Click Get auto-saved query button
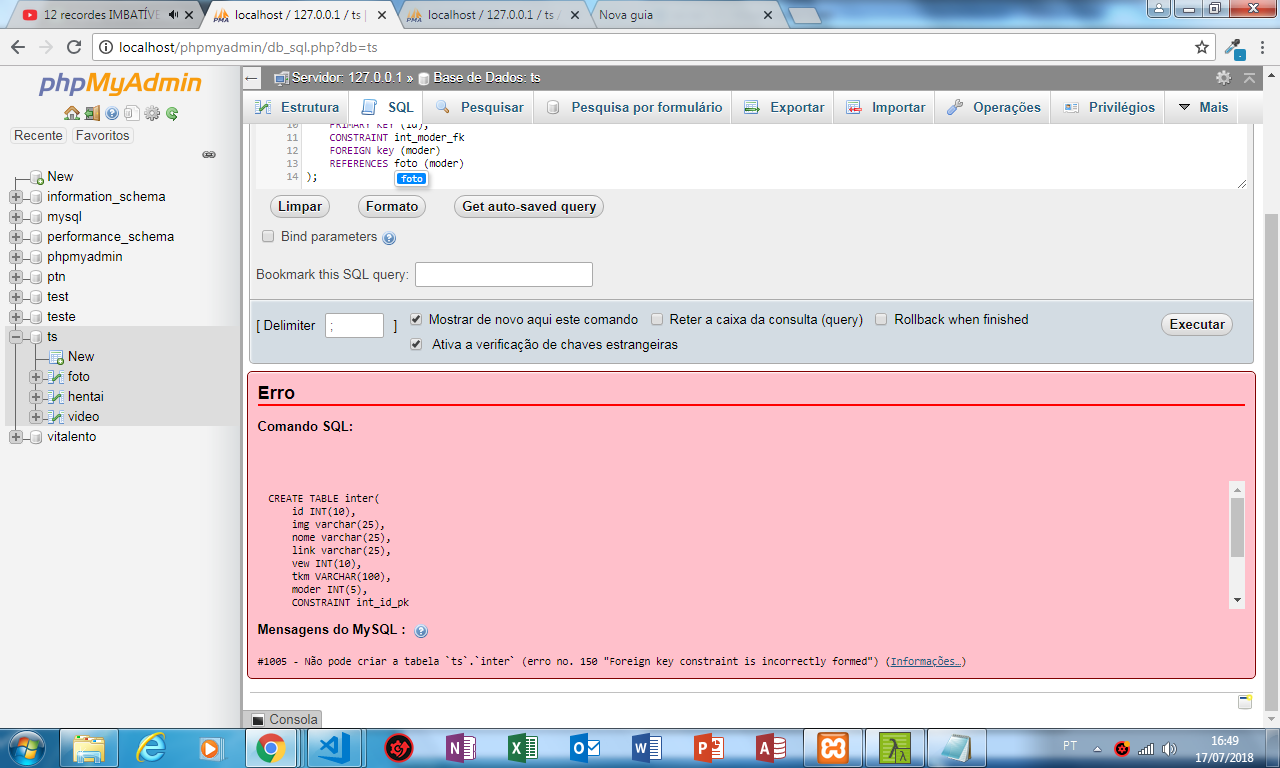The image size is (1280, 768). (x=529, y=207)
